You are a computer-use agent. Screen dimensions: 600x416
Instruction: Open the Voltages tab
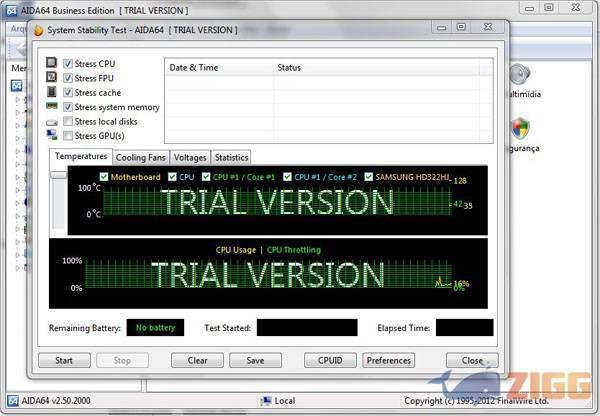tap(190, 158)
